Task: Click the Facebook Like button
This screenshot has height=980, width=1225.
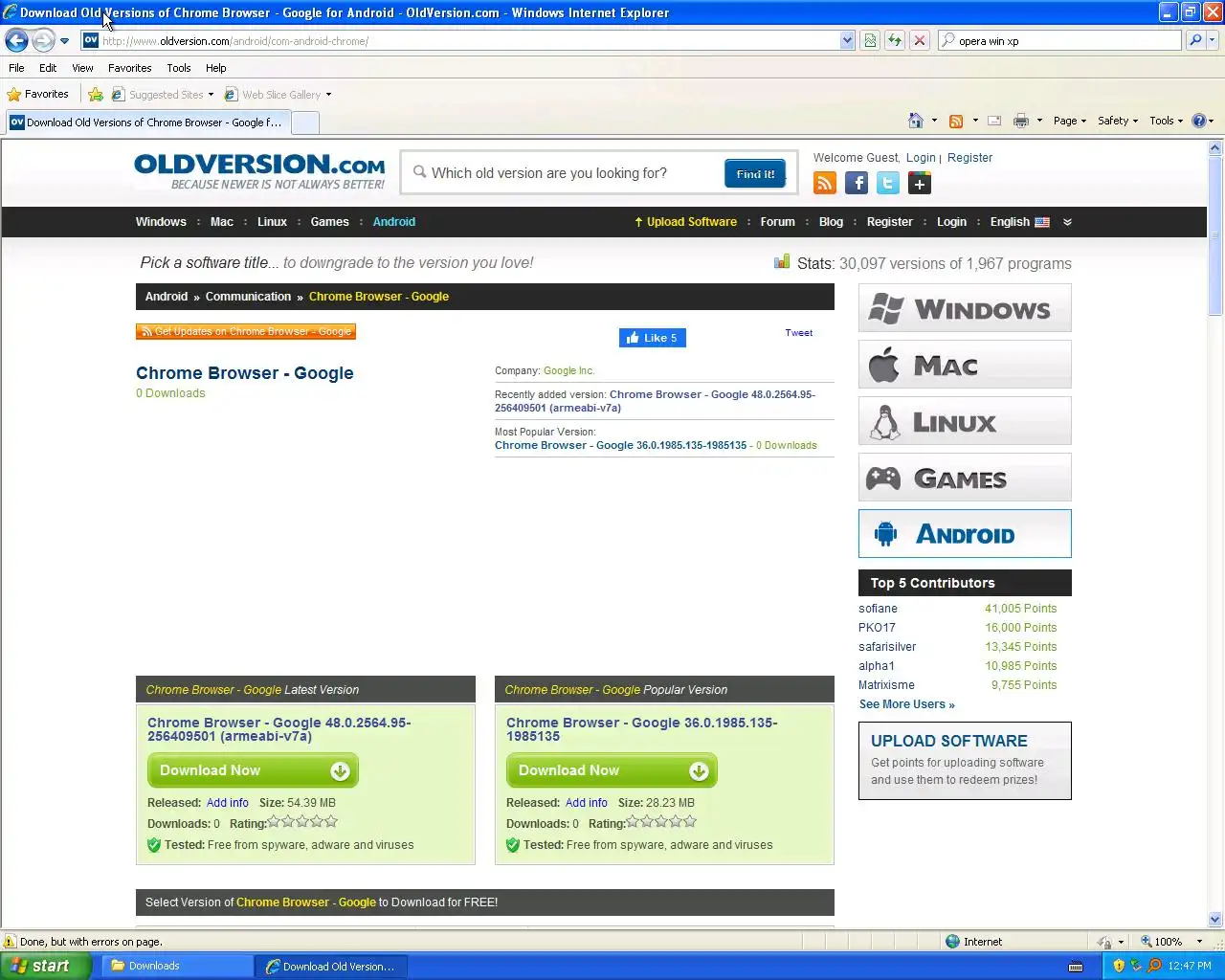Action: pos(653,338)
